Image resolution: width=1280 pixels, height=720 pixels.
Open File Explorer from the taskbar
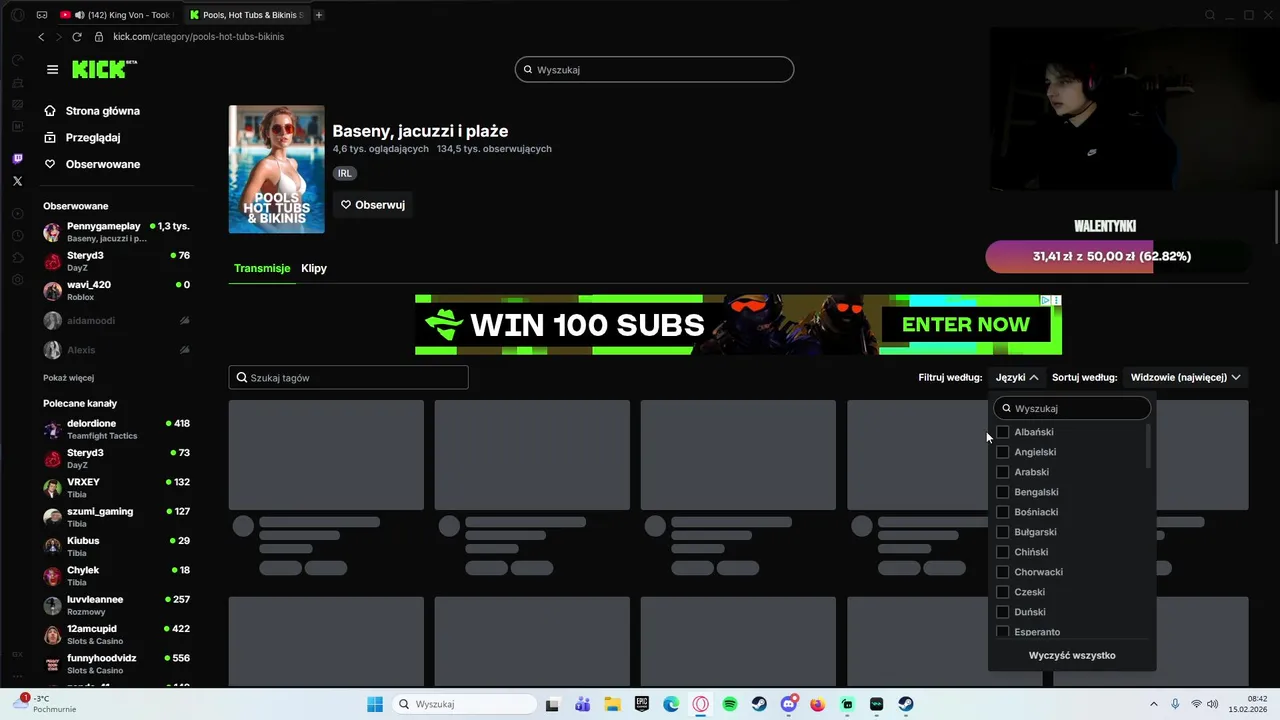[612, 704]
